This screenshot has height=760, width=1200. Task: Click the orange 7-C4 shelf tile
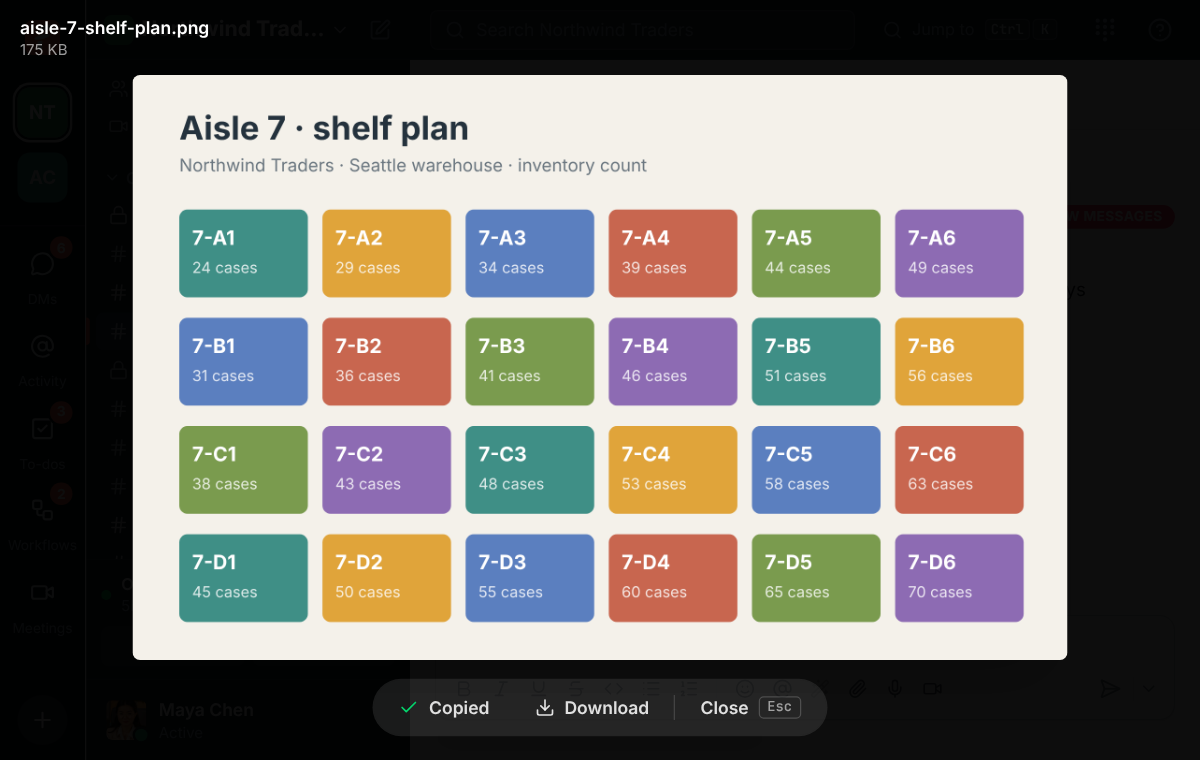click(673, 469)
